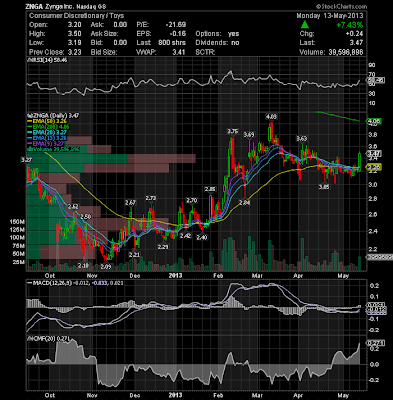Click the date Monday 13-May-2013

coord(330,16)
